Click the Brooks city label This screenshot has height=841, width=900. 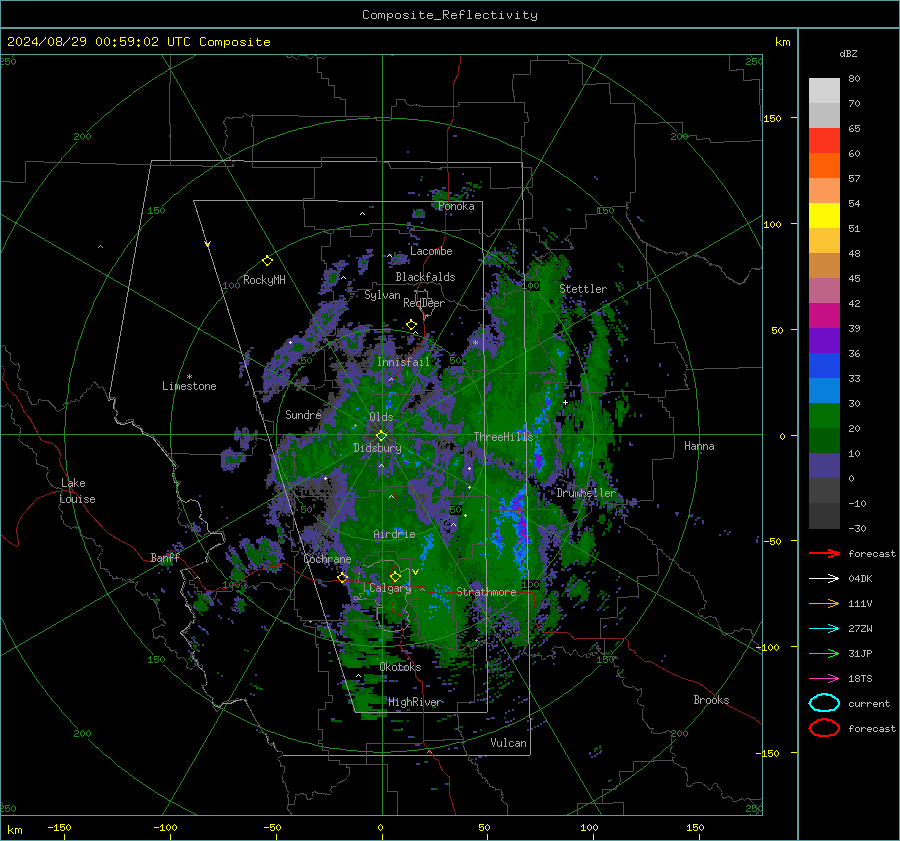coord(711,700)
